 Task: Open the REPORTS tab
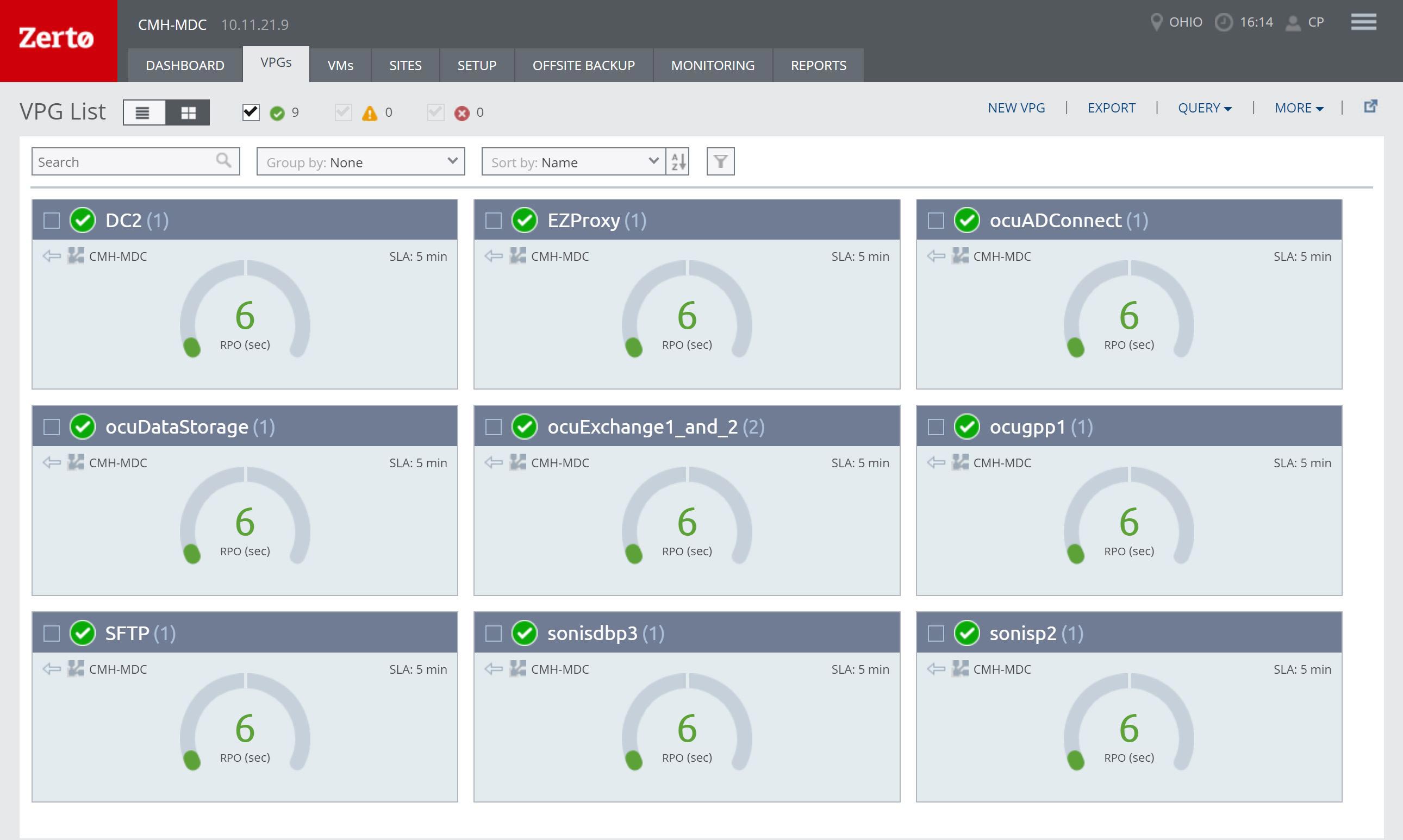[819, 65]
